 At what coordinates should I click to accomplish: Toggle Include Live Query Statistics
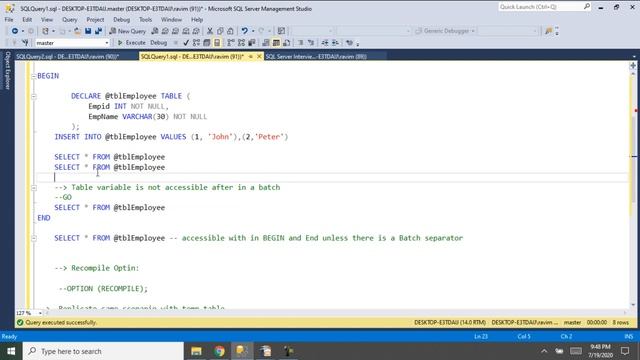(x=241, y=42)
